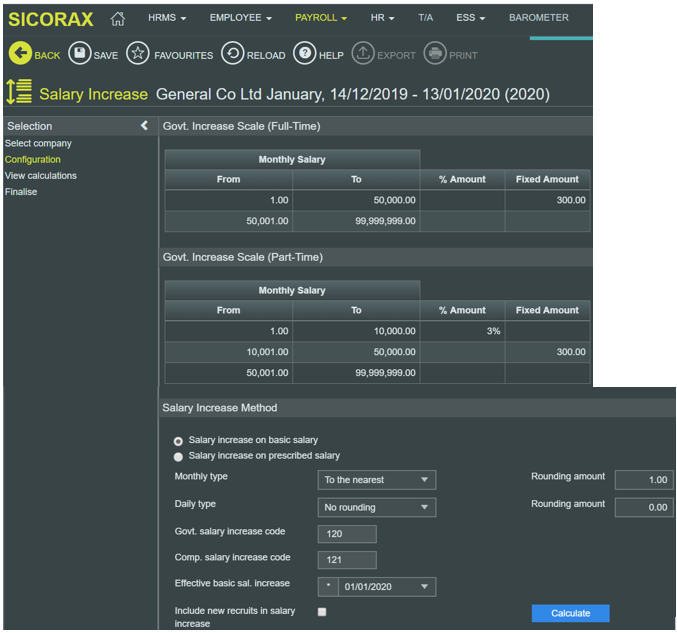The height and width of the screenshot is (633, 677).
Task: Go to View calculations step
Action: tap(41, 176)
